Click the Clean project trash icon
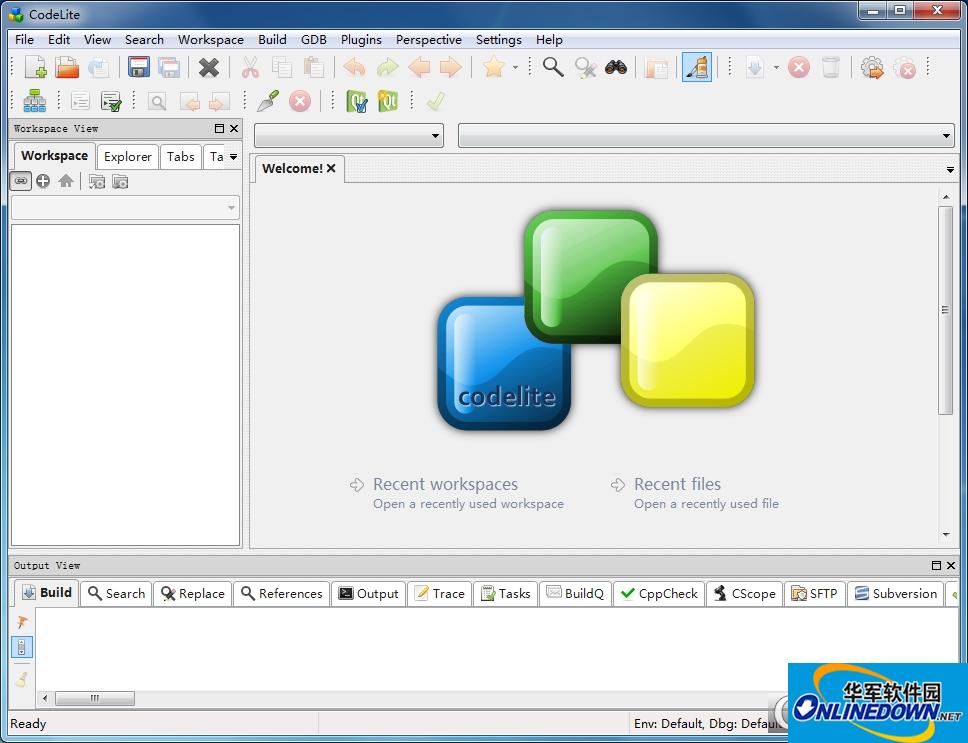This screenshot has height=743, width=968. coord(831,67)
